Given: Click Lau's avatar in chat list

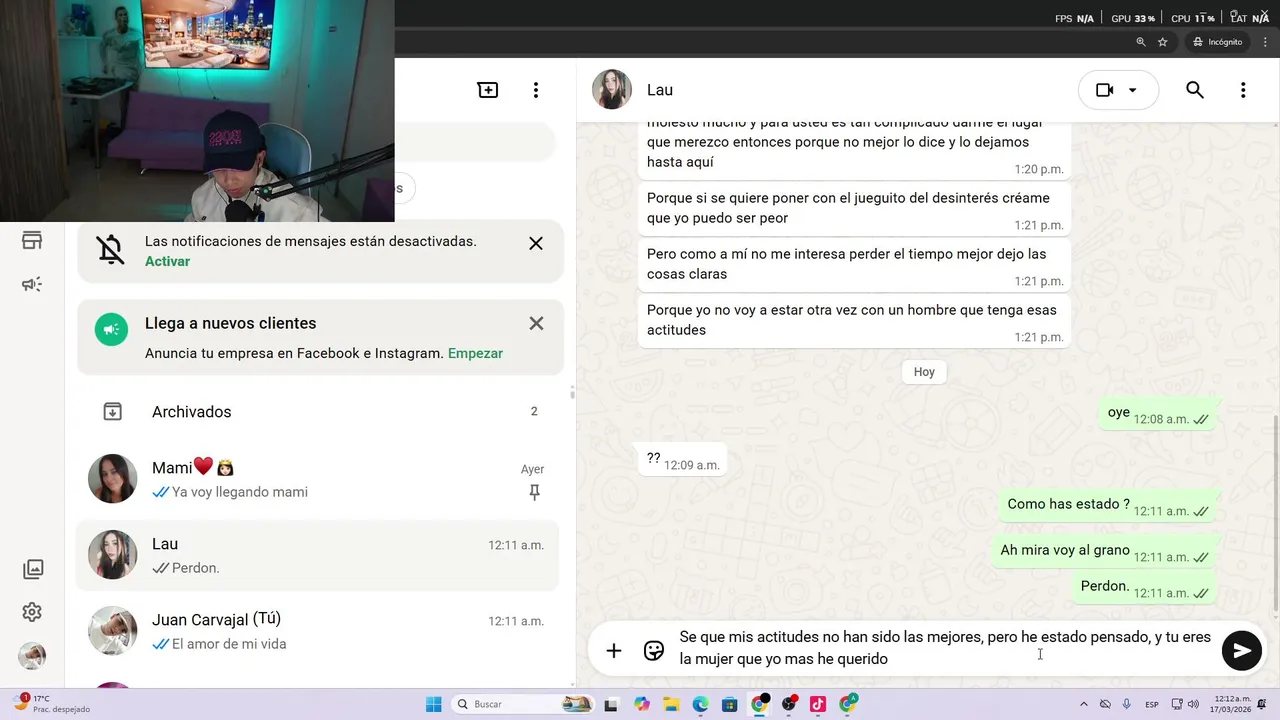Looking at the screenshot, I should tap(112, 555).
